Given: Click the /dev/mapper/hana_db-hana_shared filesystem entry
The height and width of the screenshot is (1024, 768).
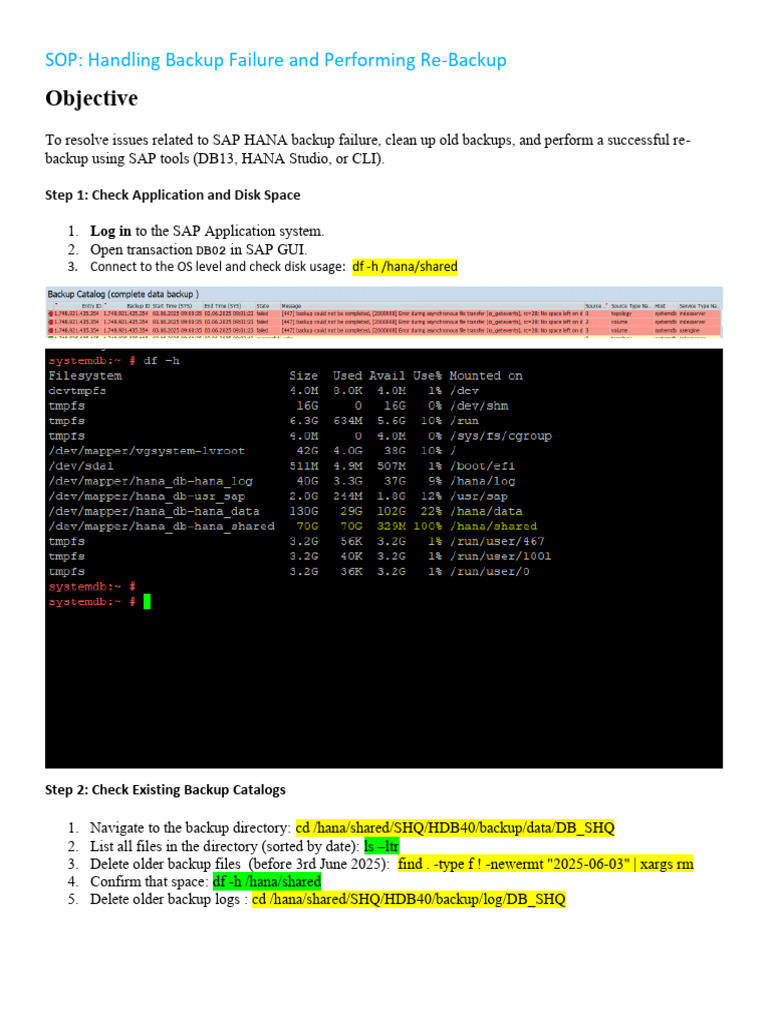Looking at the screenshot, I should pos(161,526).
